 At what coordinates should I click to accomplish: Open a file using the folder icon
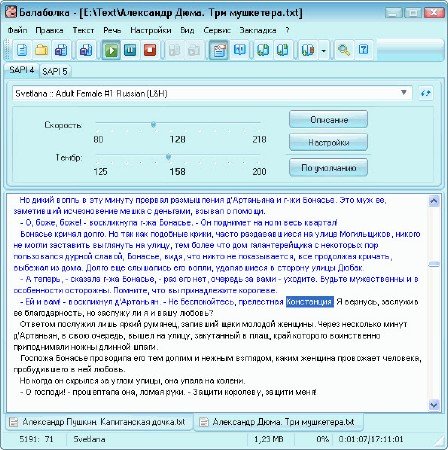[x=41, y=50]
